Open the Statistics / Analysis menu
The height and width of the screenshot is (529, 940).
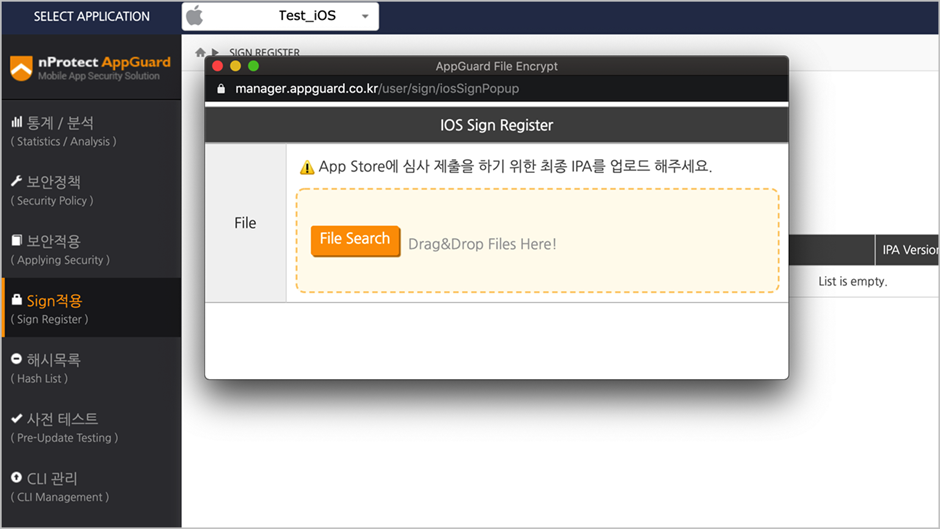91,131
